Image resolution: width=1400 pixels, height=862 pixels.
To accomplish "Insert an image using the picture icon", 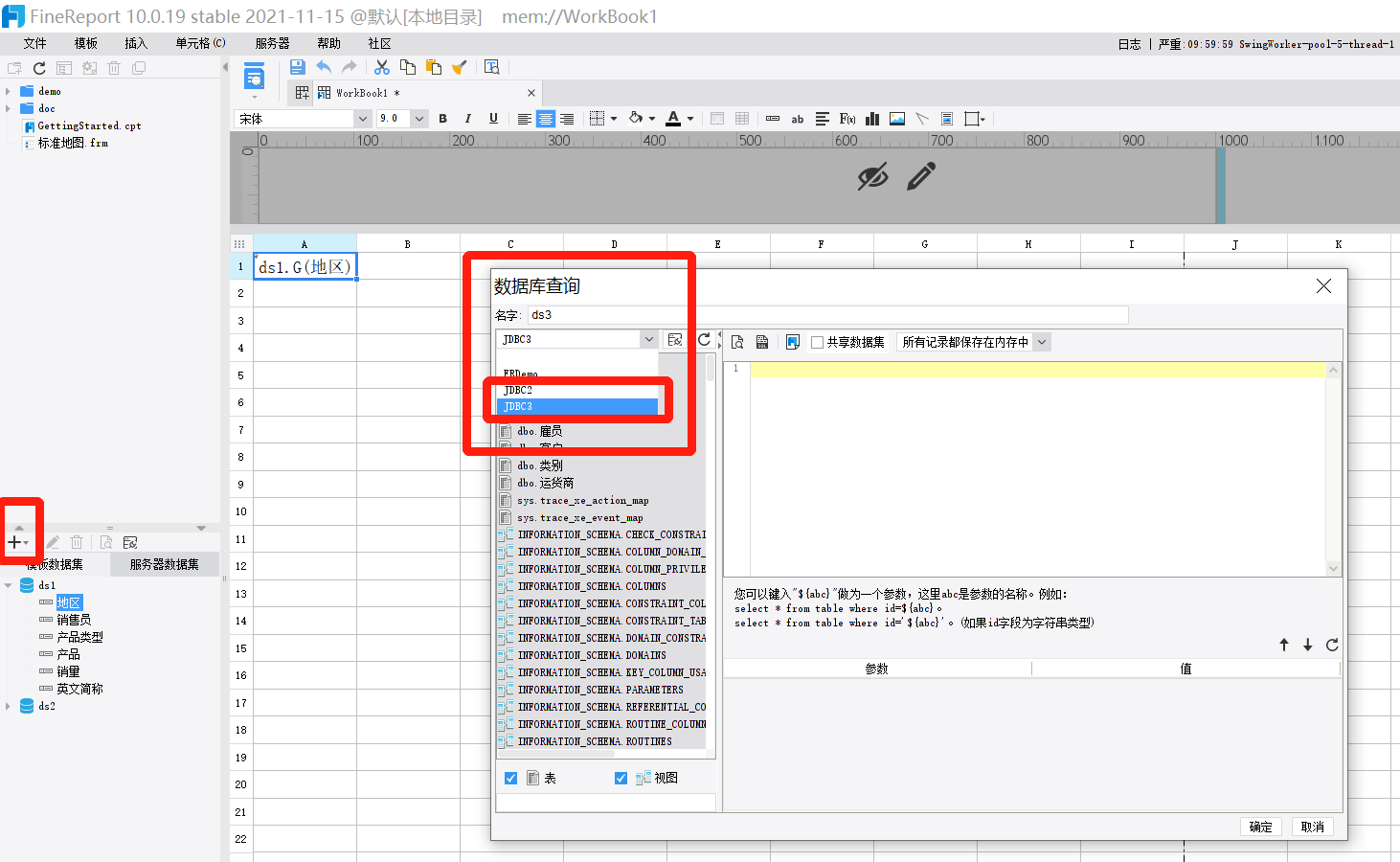I will tap(896, 118).
